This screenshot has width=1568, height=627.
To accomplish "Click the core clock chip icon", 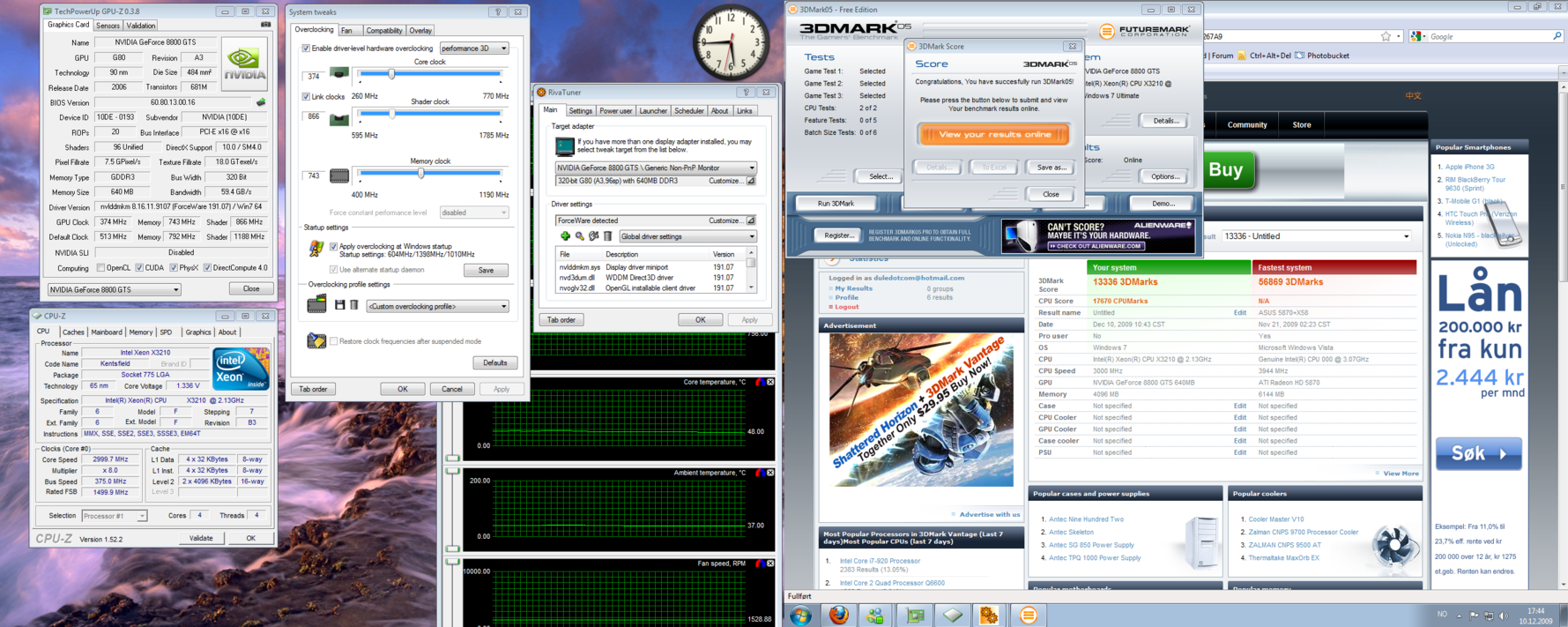I will click(x=339, y=74).
